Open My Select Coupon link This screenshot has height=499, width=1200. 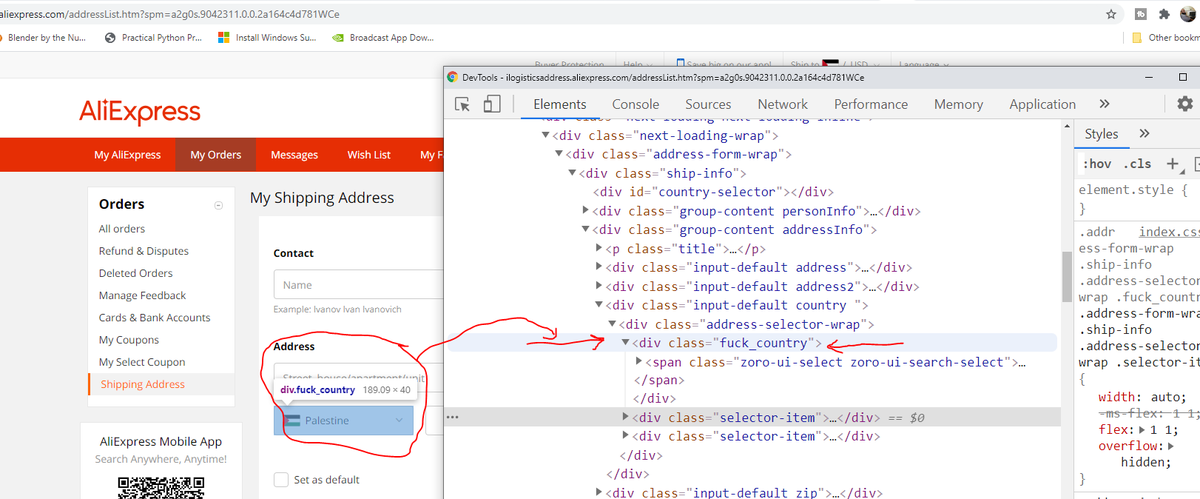(142, 362)
